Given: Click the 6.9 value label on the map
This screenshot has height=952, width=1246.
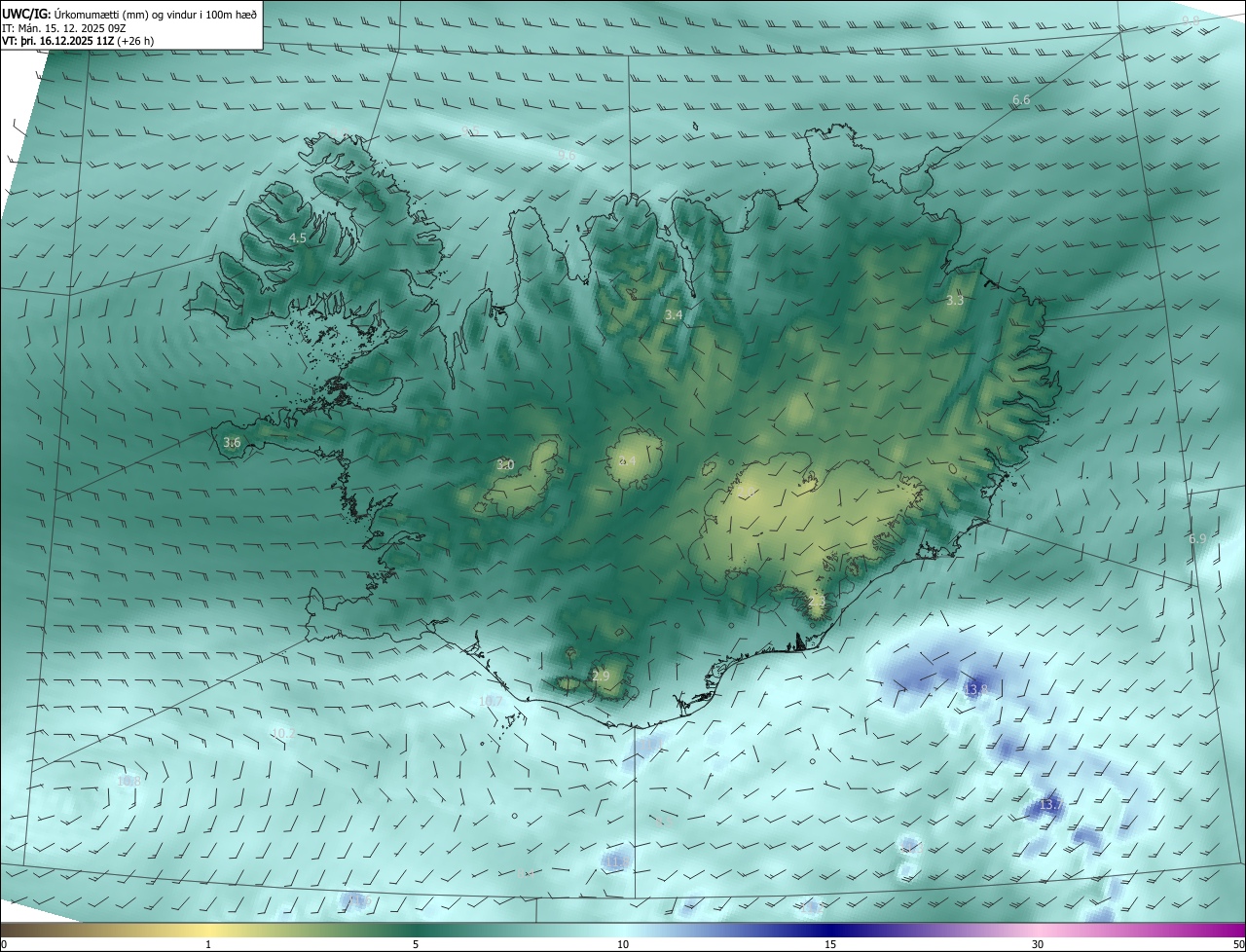Looking at the screenshot, I should tap(1197, 538).
